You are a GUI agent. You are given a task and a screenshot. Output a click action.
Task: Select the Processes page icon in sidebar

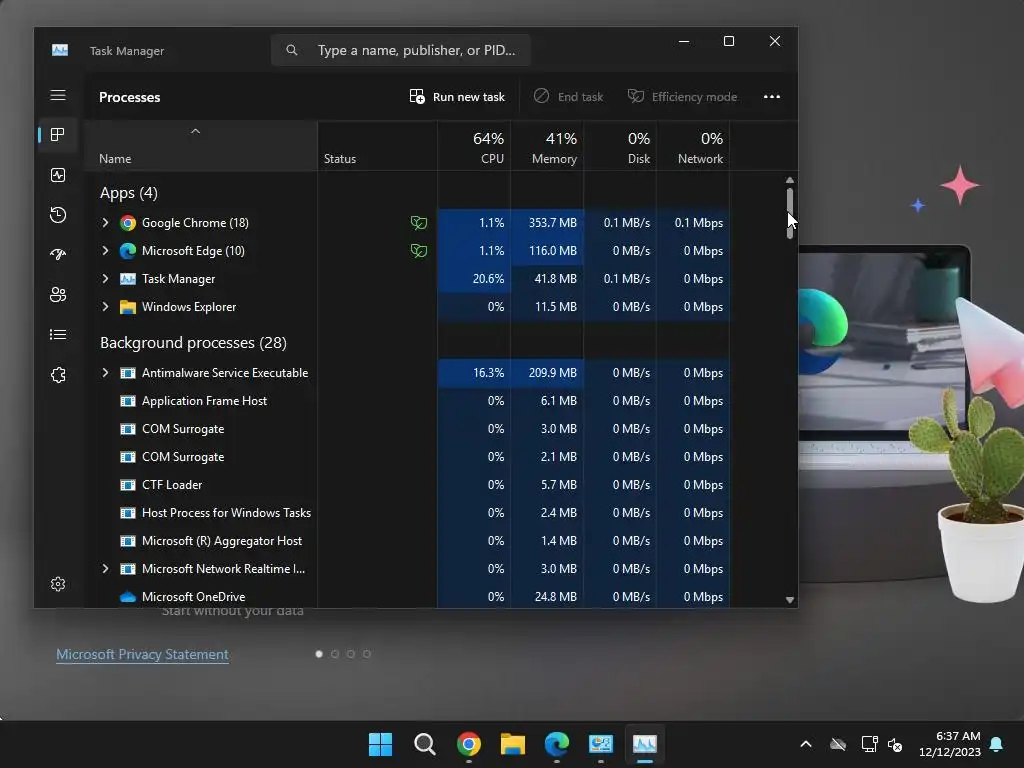[x=58, y=135]
